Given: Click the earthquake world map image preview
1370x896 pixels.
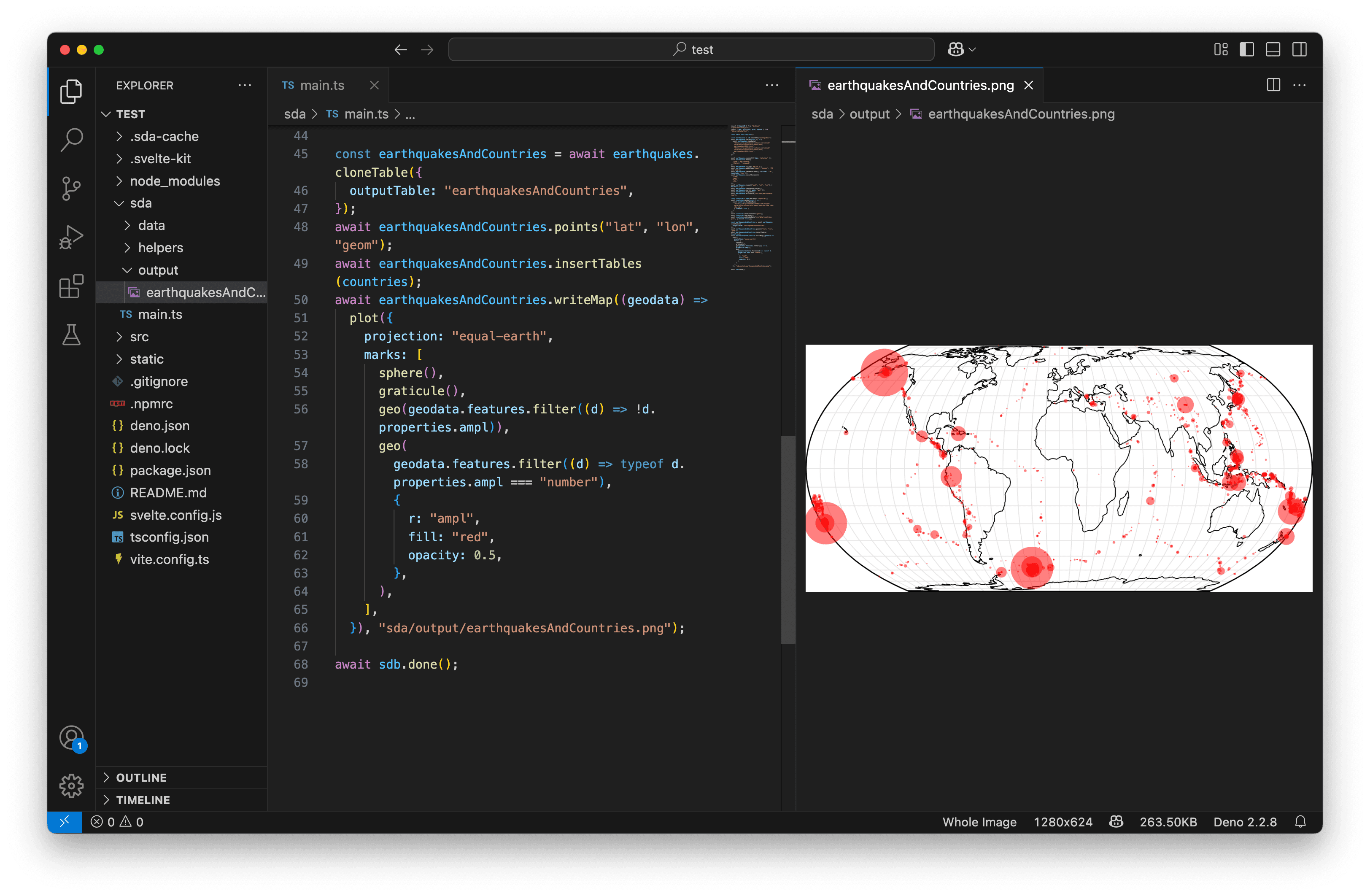Looking at the screenshot, I should pos(1059,467).
